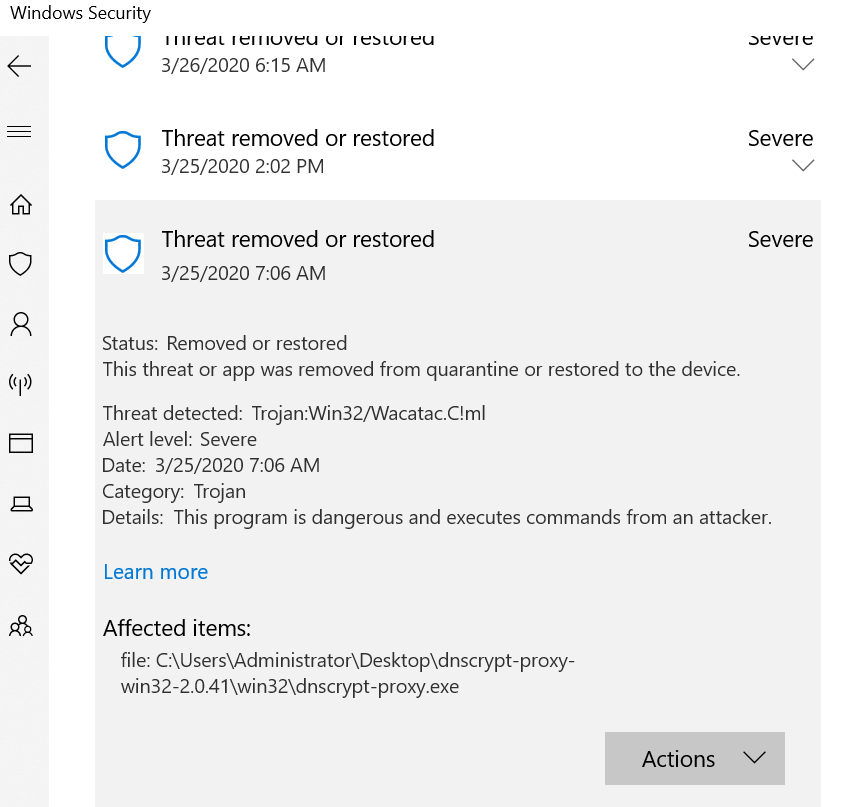Select the Threat removed entry dated 3/25/2020 7:06 AM
The image size is (856, 807).
click(x=297, y=239)
